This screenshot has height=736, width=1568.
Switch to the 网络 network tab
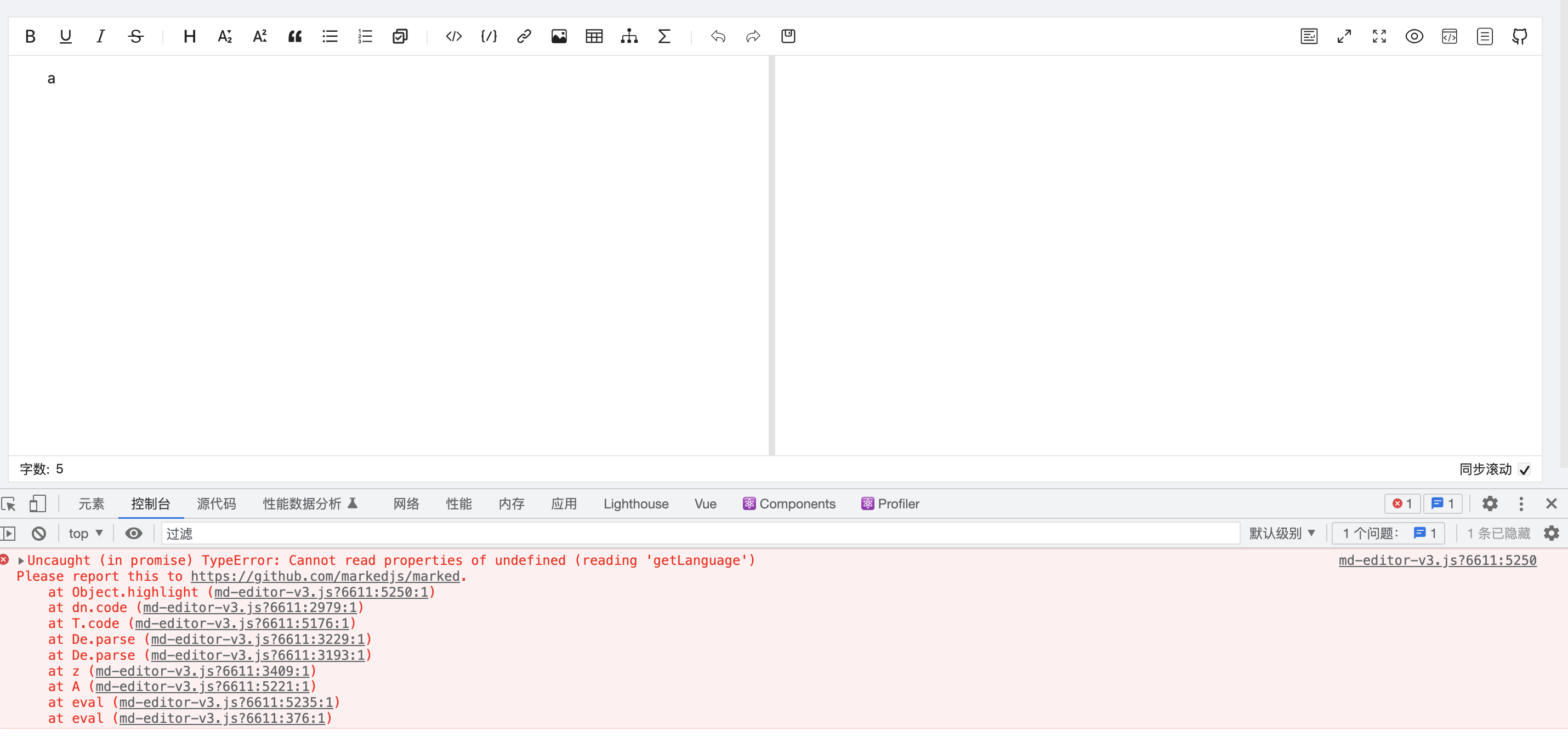click(406, 504)
